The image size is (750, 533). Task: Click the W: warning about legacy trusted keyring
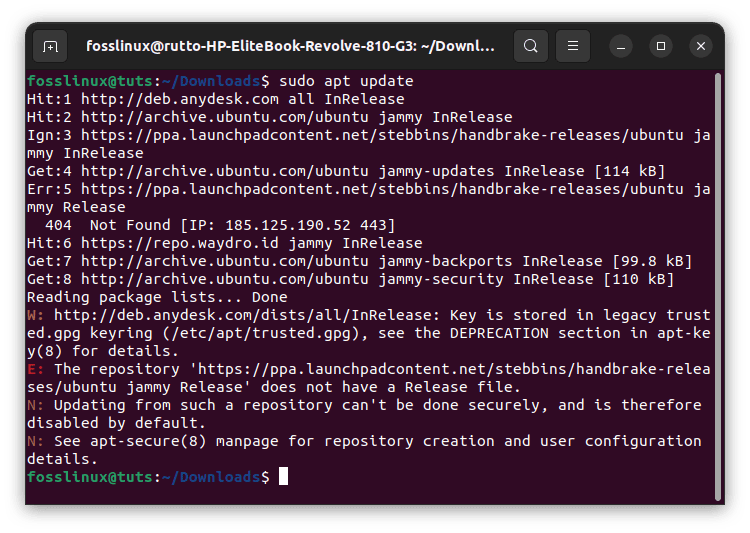pos(369,333)
